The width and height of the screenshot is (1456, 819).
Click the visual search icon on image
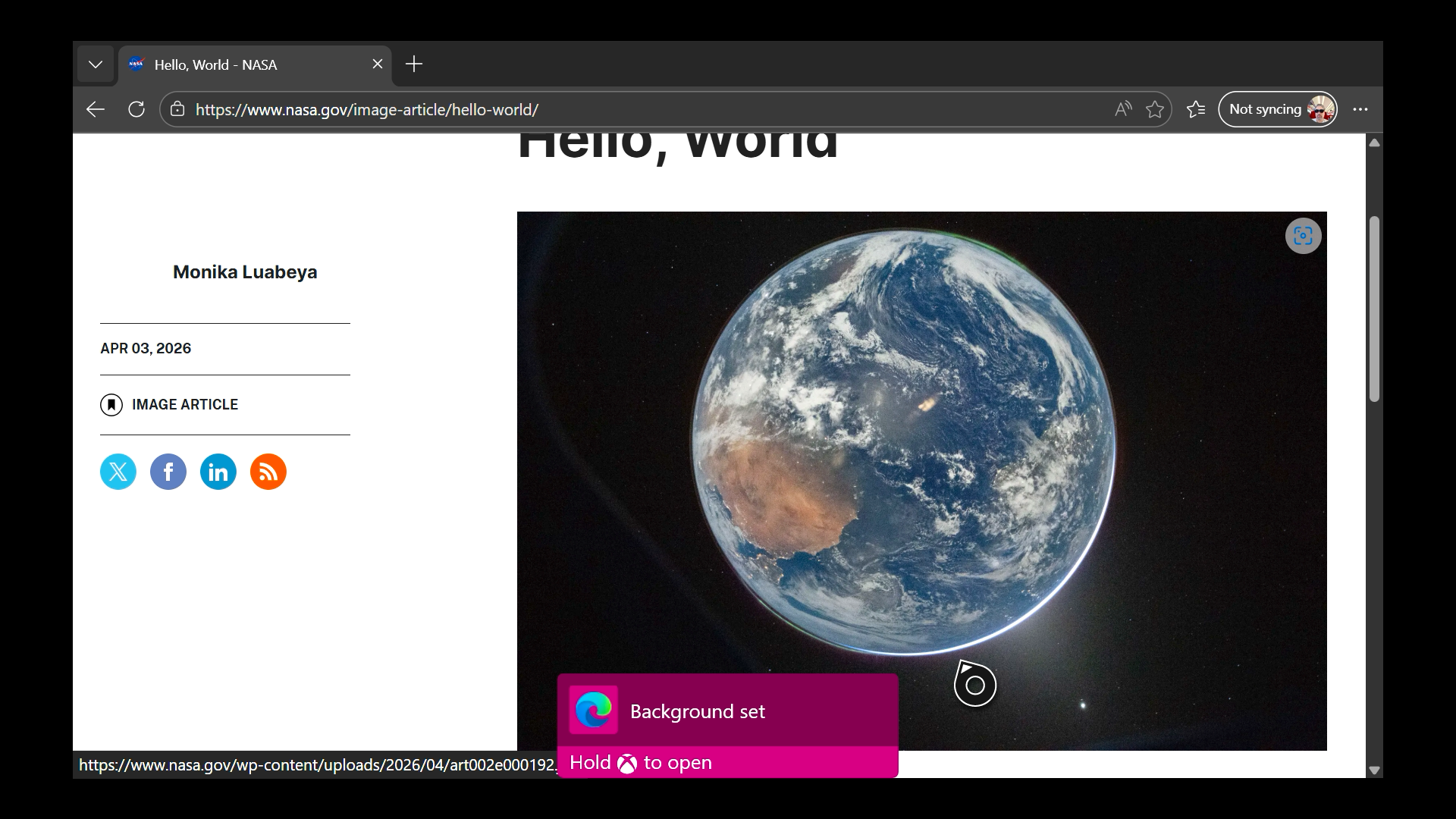(1303, 236)
